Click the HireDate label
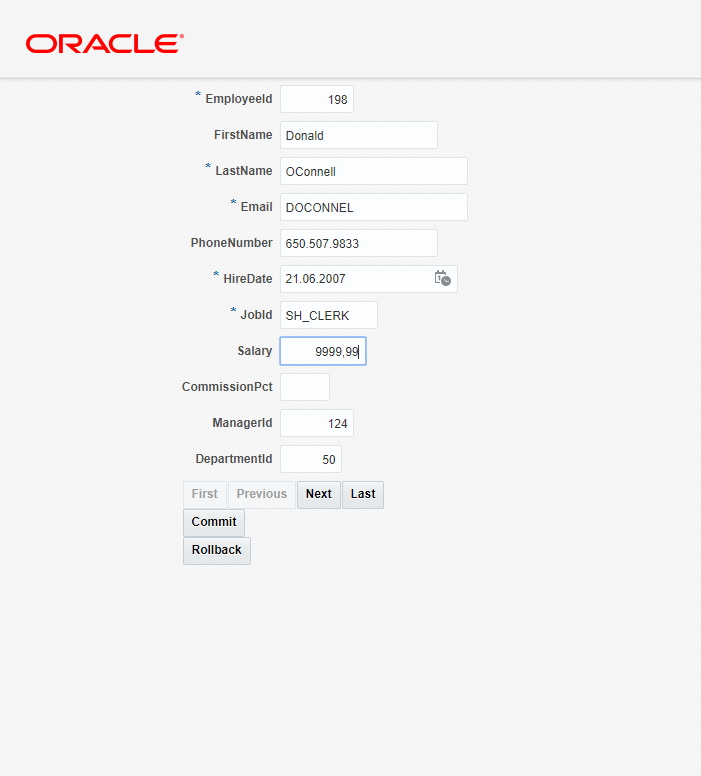 248,279
